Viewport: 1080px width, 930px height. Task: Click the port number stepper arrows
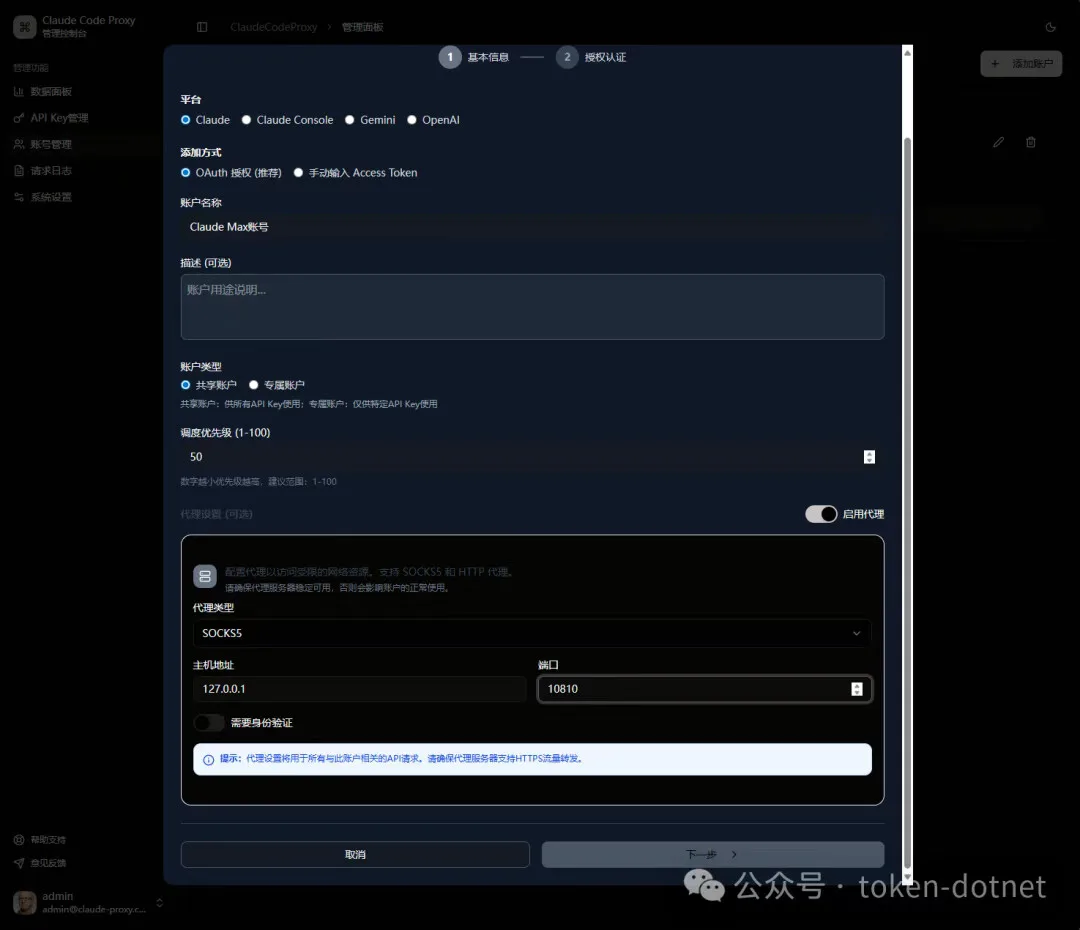857,689
